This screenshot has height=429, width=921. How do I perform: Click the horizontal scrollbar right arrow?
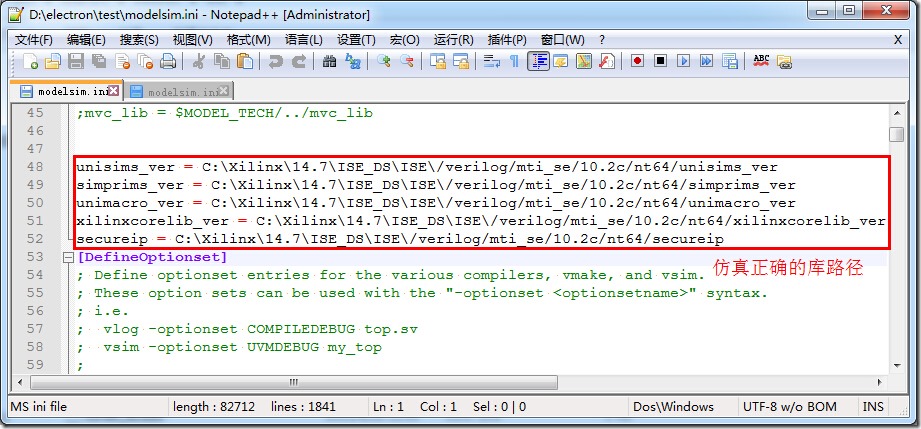click(x=879, y=383)
